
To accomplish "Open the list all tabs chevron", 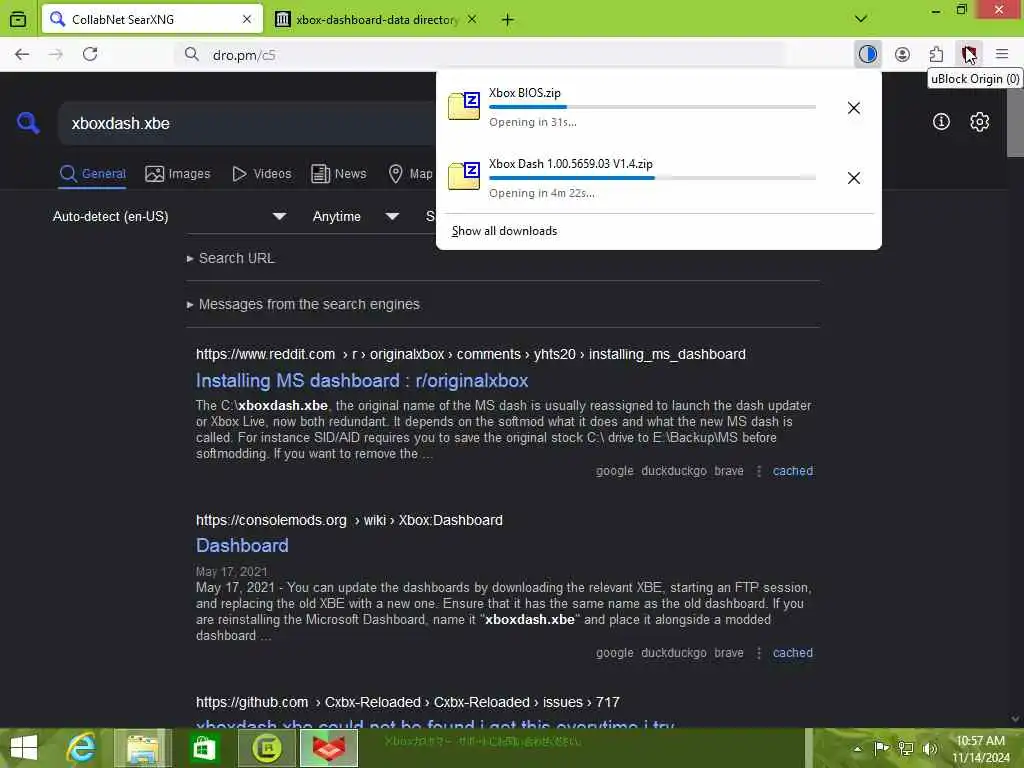I will (861, 19).
